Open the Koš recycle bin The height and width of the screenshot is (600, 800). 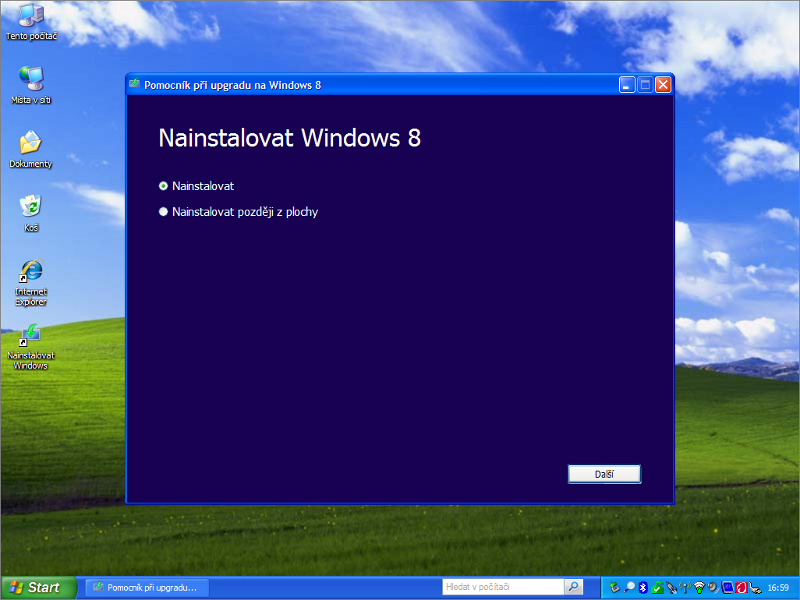pyautogui.click(x=31, y=207)
